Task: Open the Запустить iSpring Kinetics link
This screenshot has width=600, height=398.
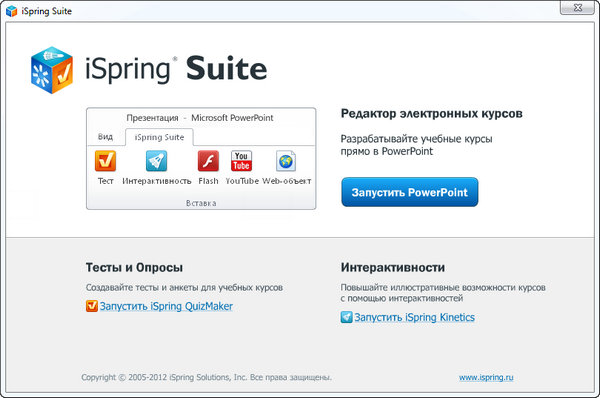Action: (414, 317)
